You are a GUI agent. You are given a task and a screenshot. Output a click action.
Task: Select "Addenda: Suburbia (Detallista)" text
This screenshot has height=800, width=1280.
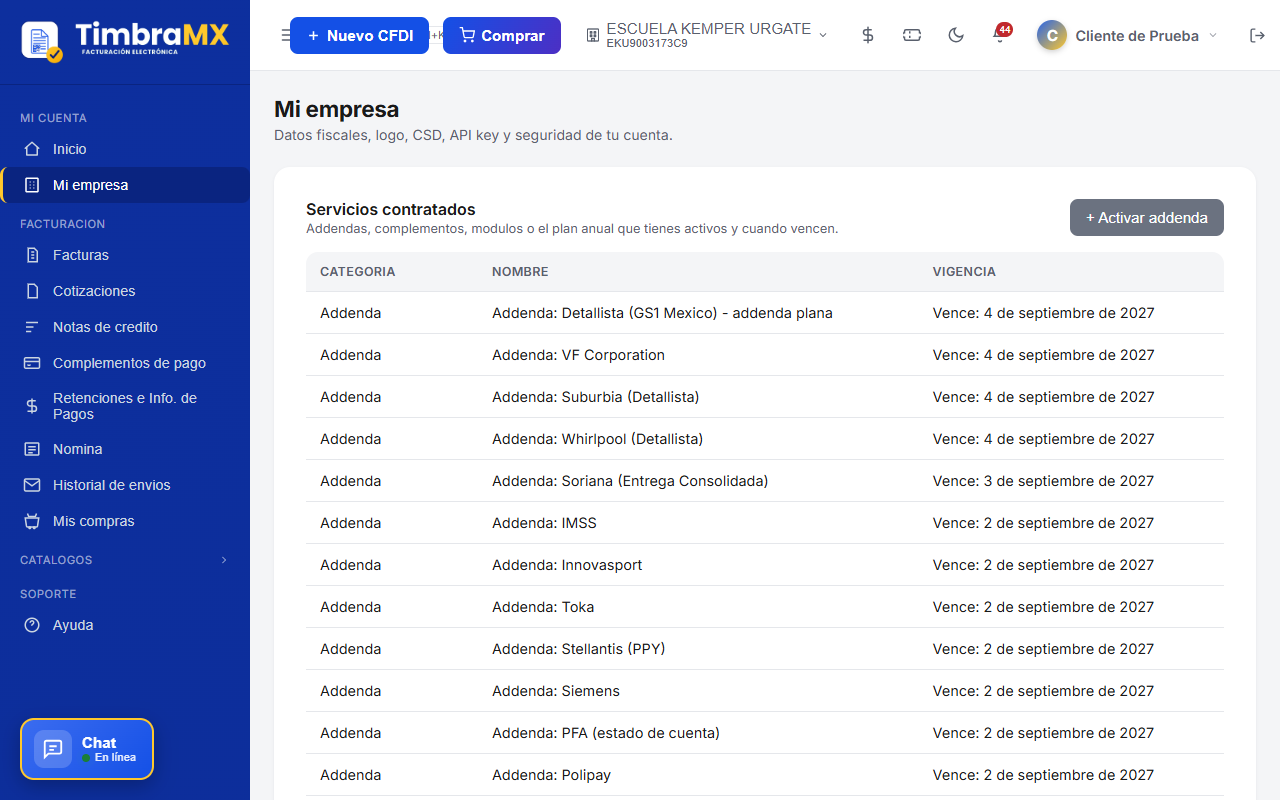[x=596, y=397]
